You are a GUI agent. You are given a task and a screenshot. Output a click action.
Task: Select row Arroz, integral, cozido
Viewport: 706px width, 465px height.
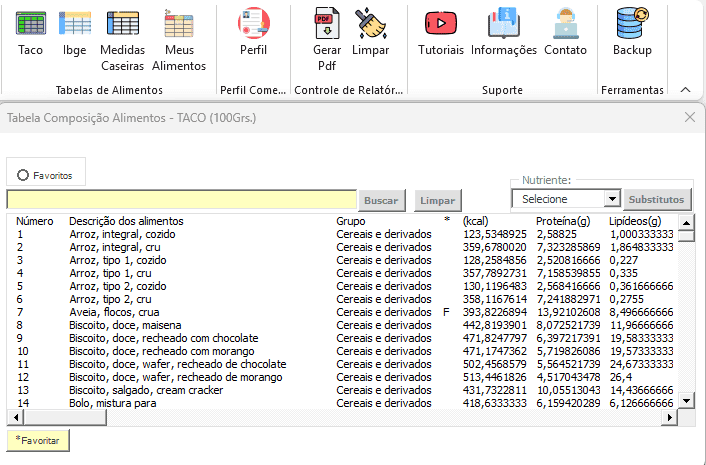(342, 234)
